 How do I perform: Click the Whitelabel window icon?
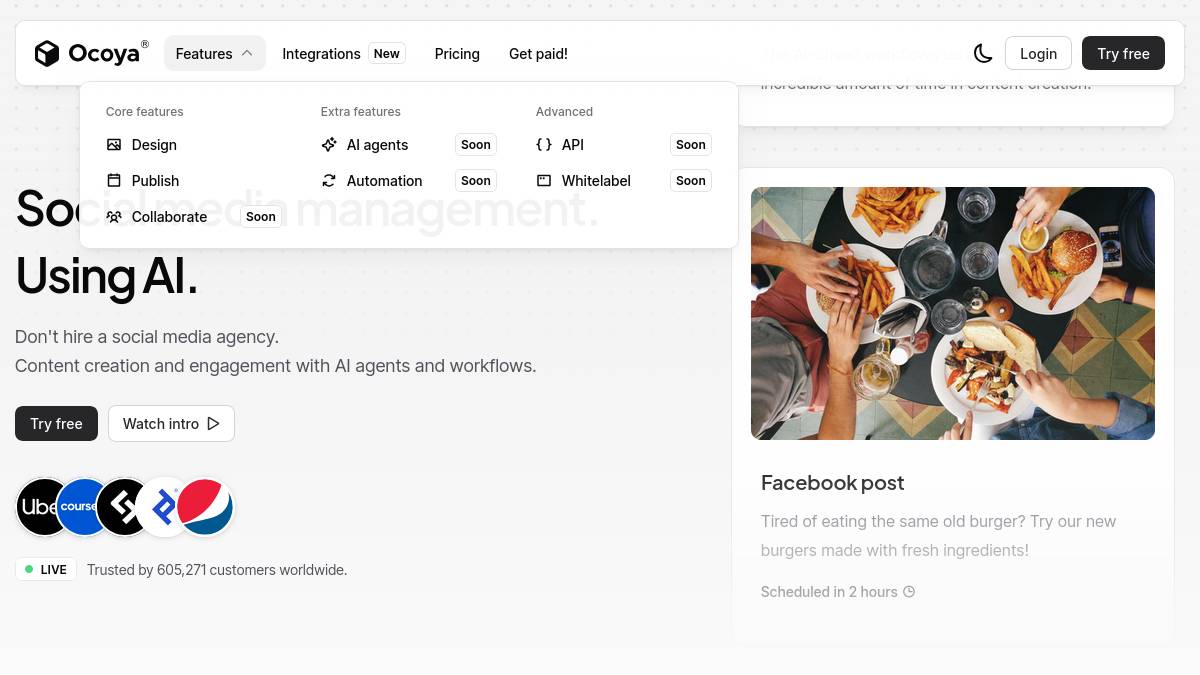[544, 181]
